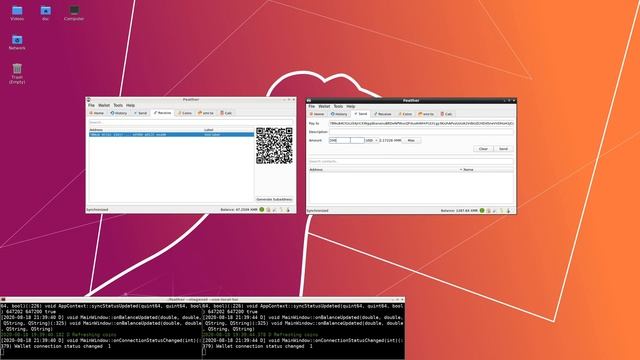Click Synchronized status in right Feather window
Viewport: 640px width, 360px height.
pos(318,211)
